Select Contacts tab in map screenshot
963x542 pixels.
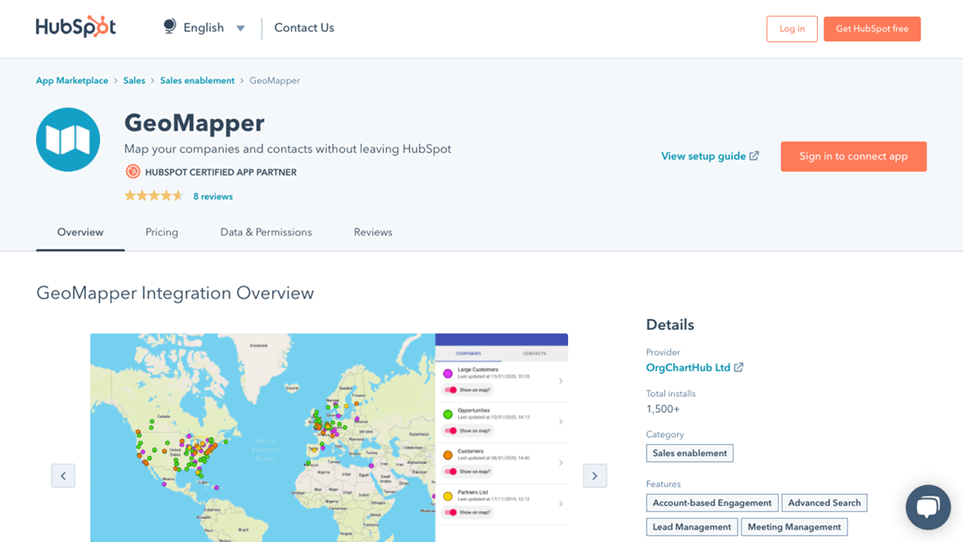coord(534,354)
